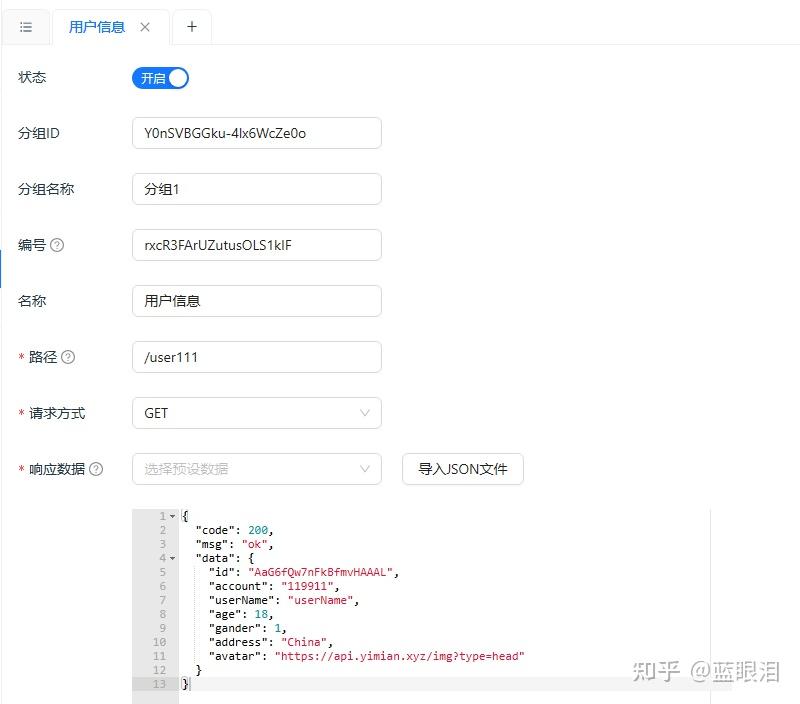Open the 选择预设数据 dropdown
Viewport: 800px width, 704px height.
pos(257,469)
